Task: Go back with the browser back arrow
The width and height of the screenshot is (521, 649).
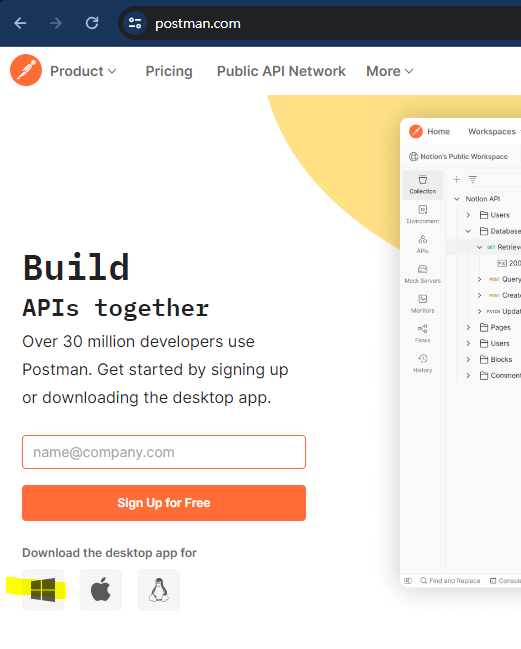Action: [20, 23]
